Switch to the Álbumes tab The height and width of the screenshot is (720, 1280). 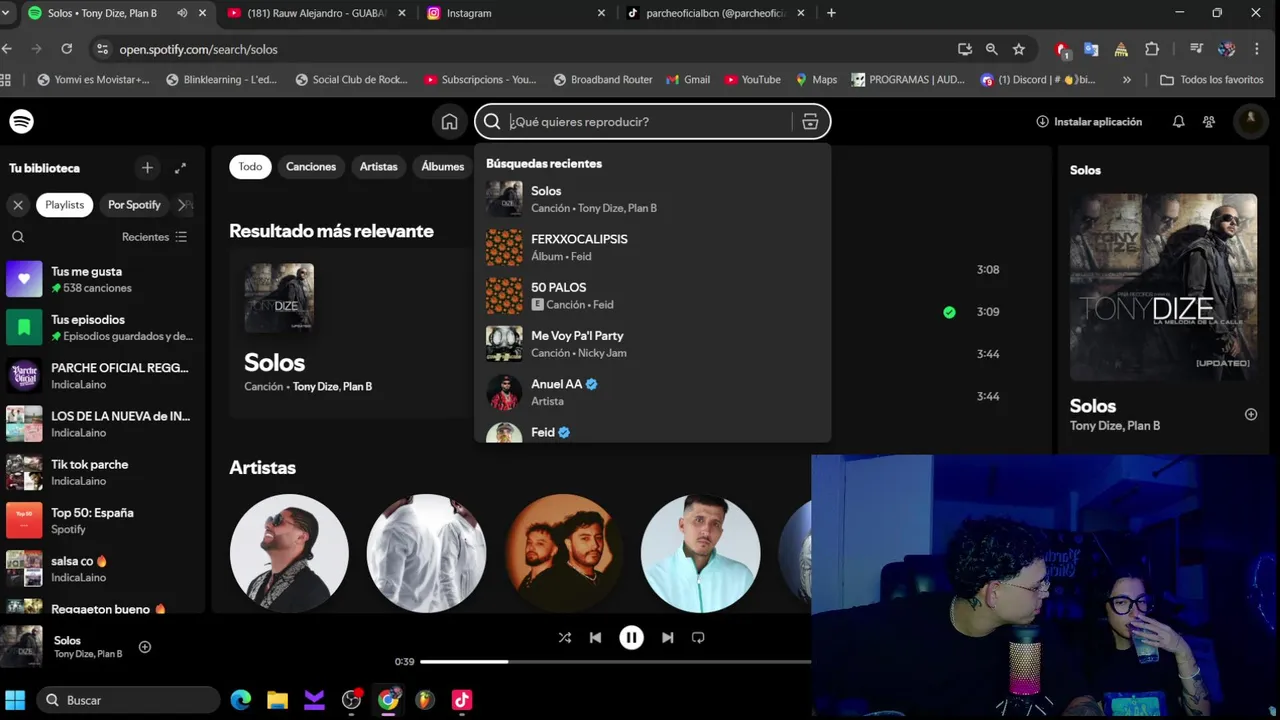tap(442, 167)
